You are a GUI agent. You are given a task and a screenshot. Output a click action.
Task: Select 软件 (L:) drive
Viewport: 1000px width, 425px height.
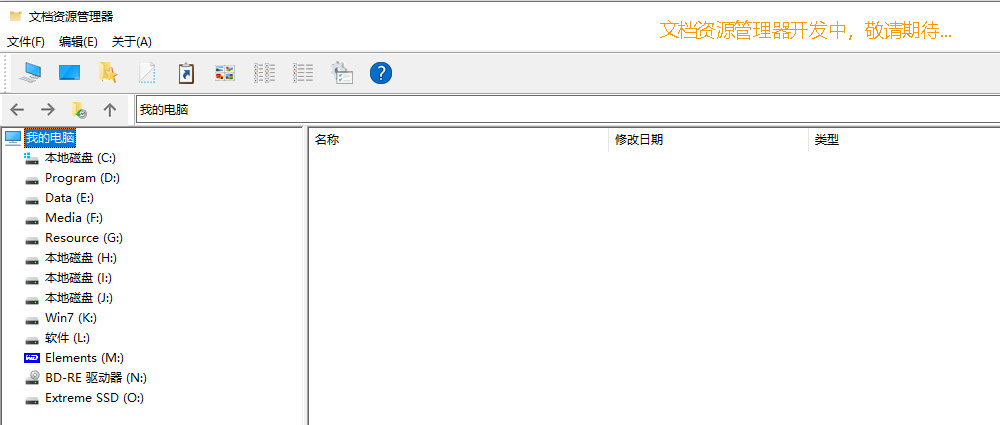click(67, 338)
